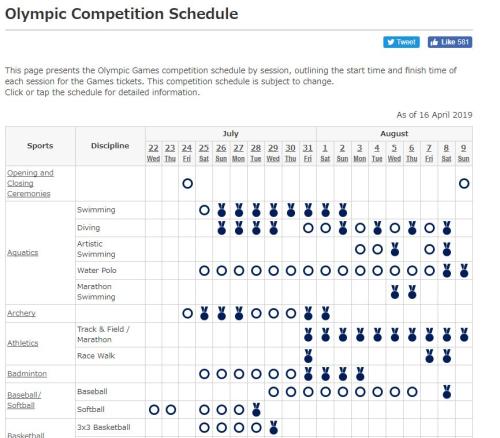The height and width of the screenshot is (438, 500).
Task: Click the Facebook Like 581 button
Action: pos(450,42)
